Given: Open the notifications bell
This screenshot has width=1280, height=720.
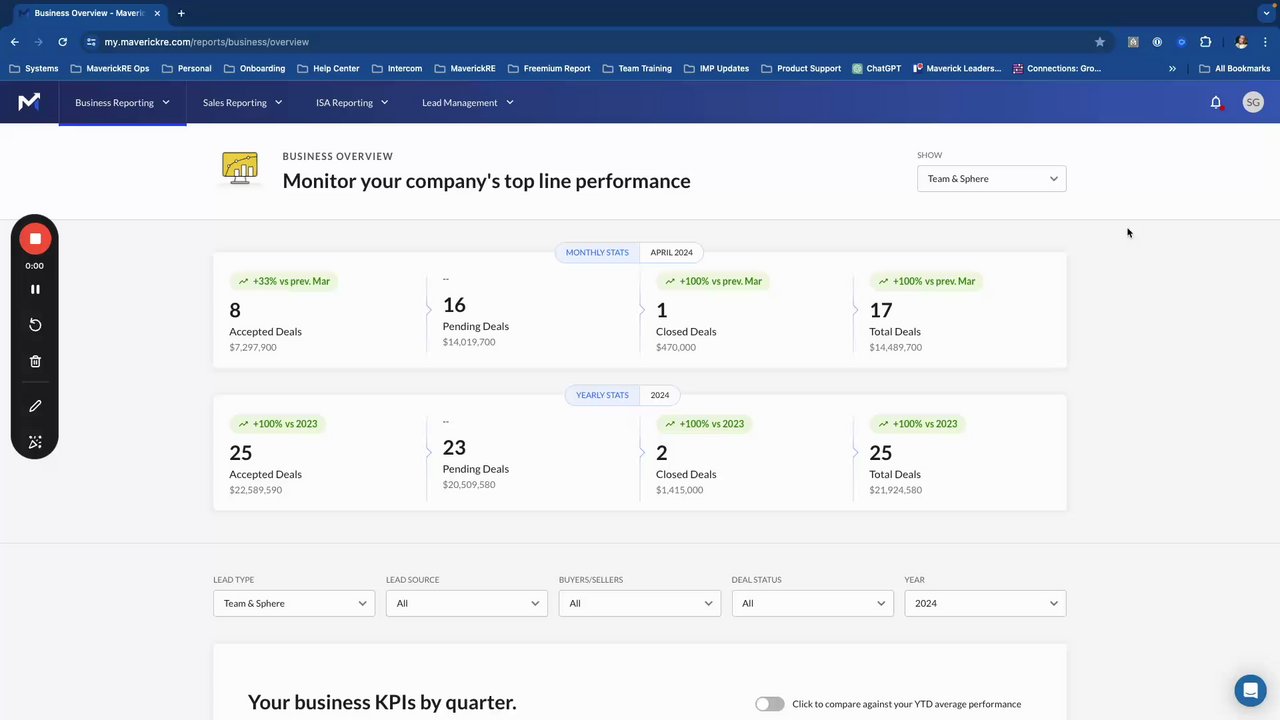Looking at the screenshot, I should [x=1216, y=102].
